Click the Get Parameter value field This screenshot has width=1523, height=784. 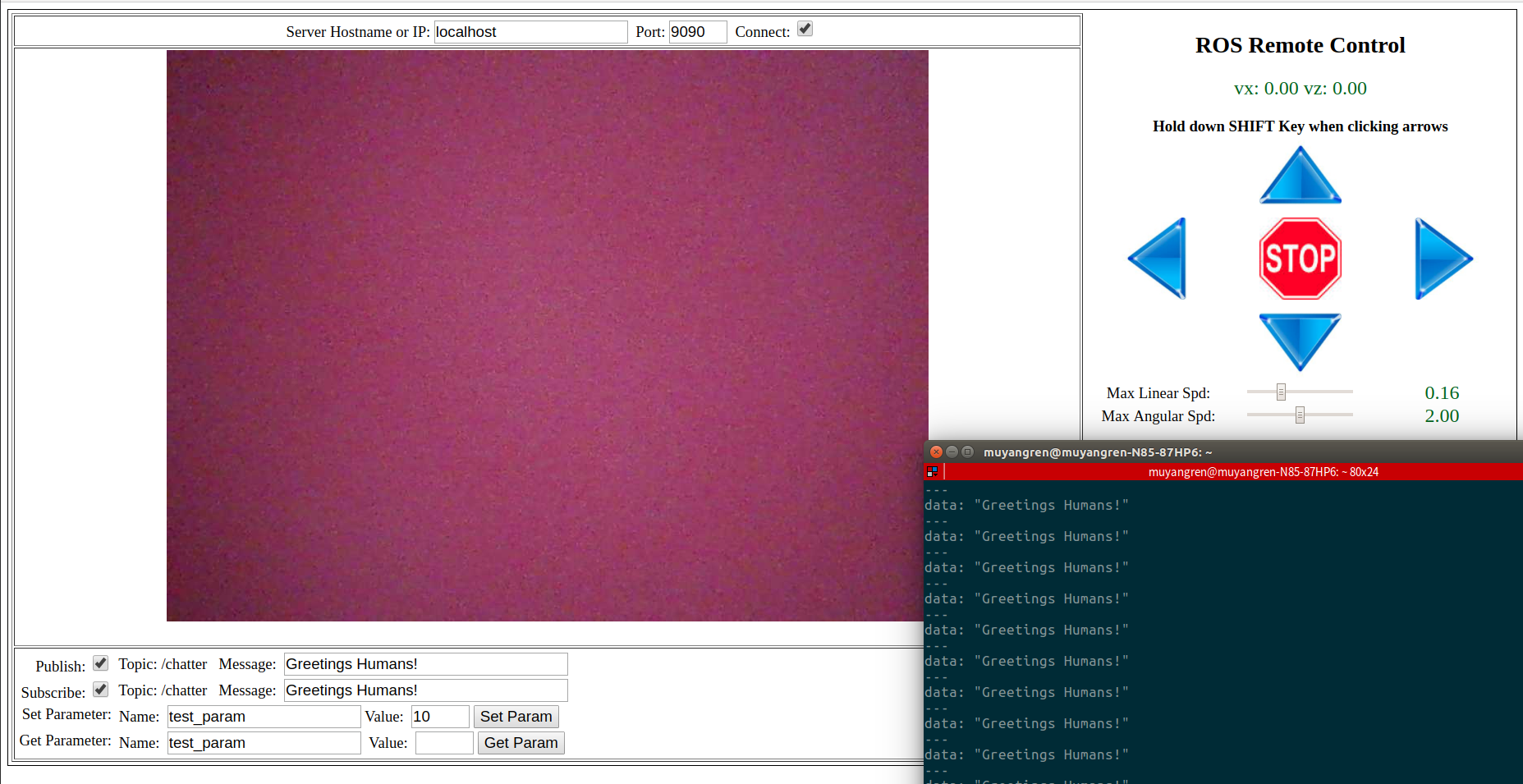443,742
